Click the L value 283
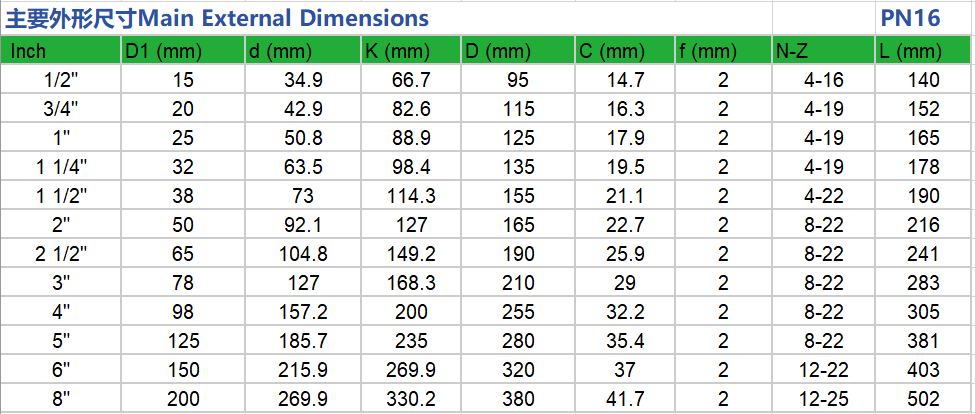Screen dimensions: 975x414 (x=923, y=283)
